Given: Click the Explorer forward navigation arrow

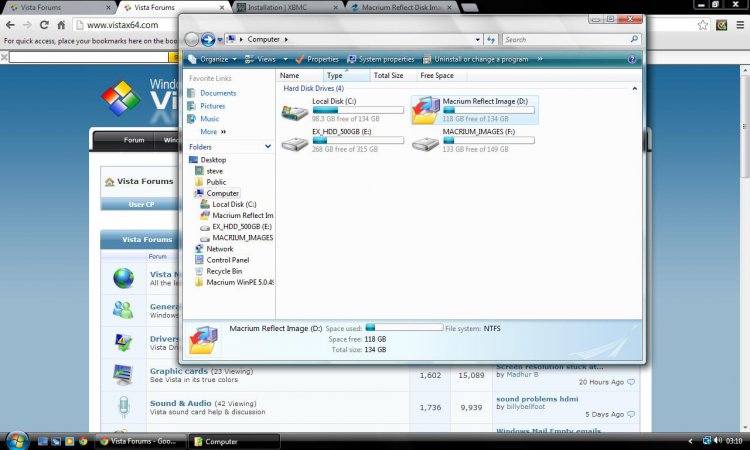Looking at the screenshot, I should coord(208,39).
